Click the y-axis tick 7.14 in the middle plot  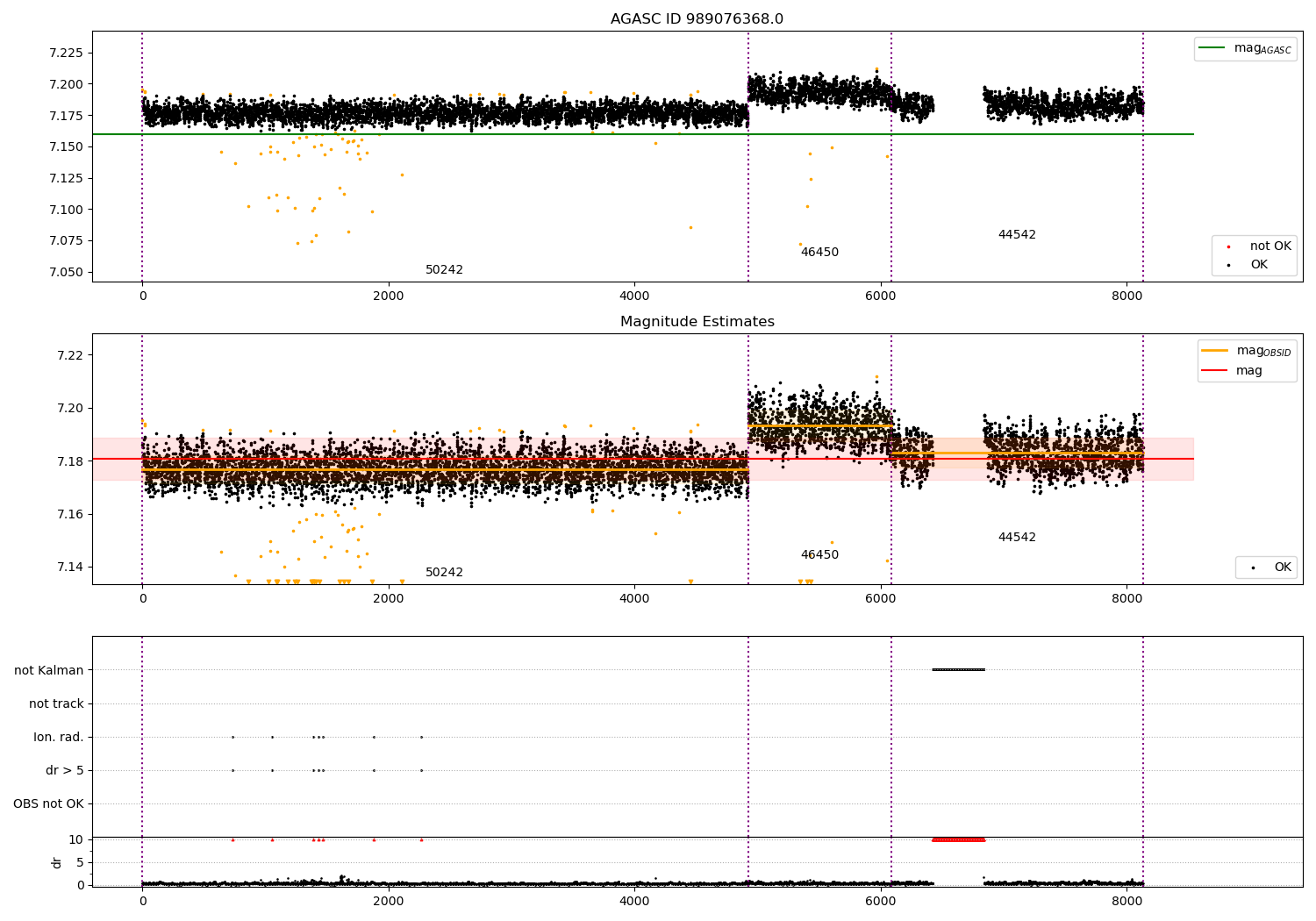click(x=70, y=567)
